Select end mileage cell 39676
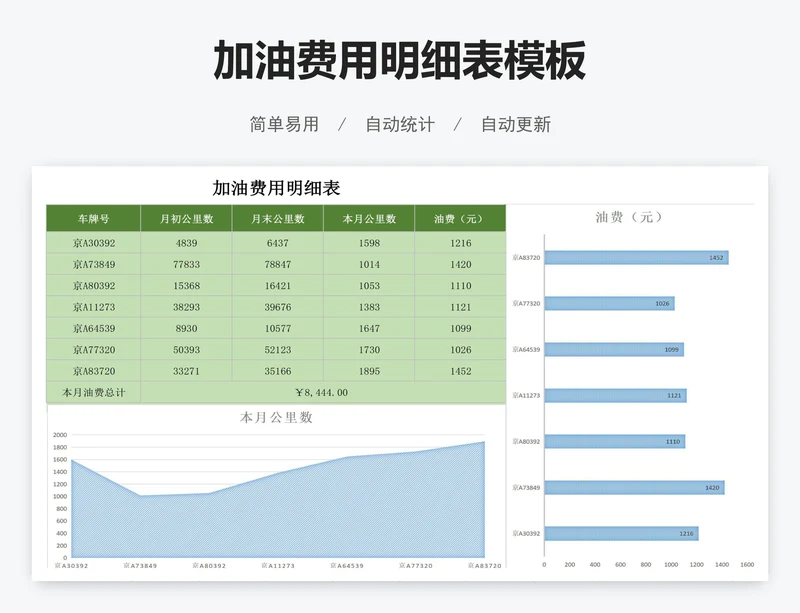 point(278,307)
